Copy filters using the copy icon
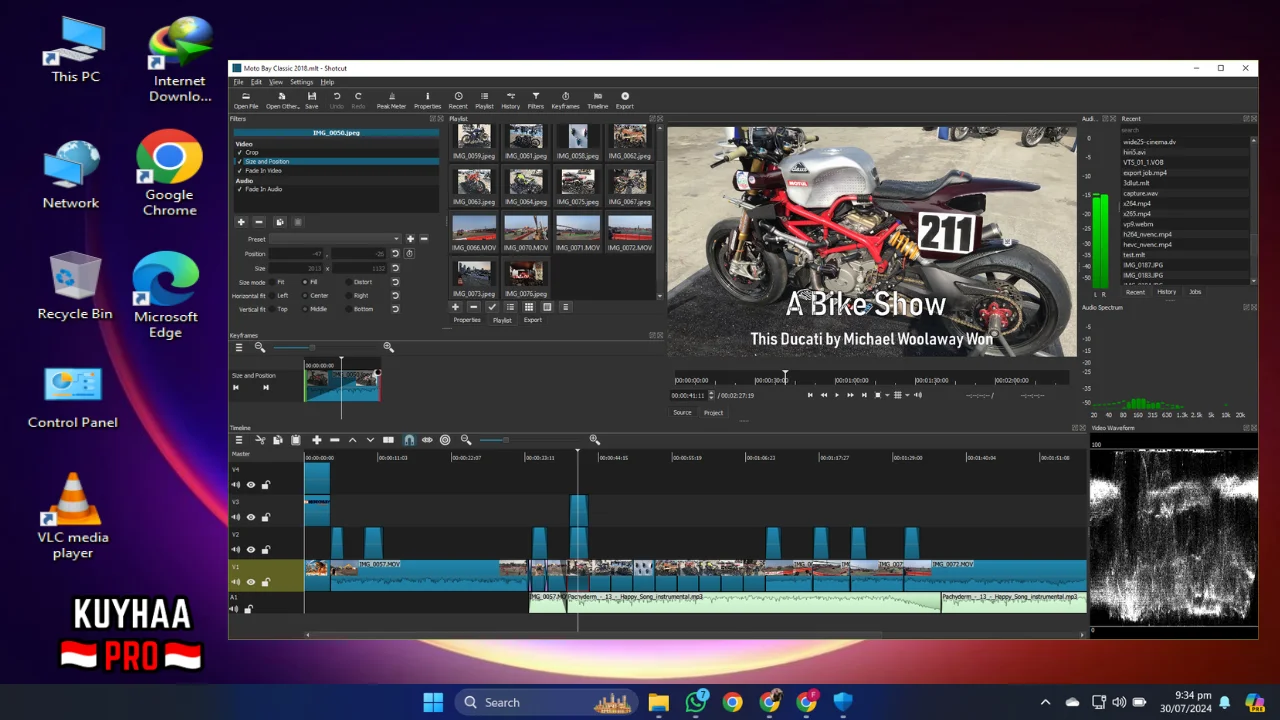This screenshot has height=720, width=1280. point(279,222)
